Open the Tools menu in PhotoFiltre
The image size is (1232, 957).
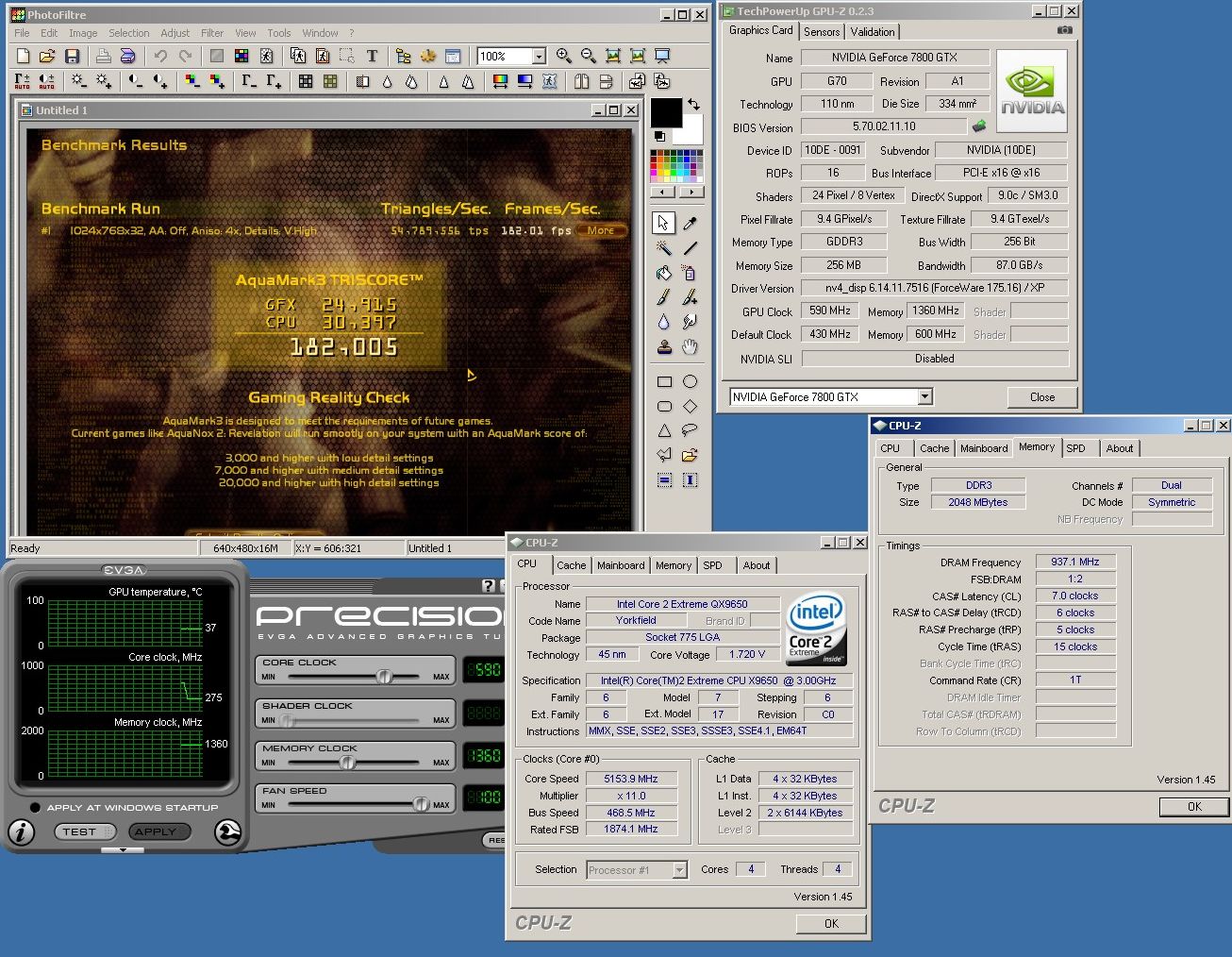click(x=278, y=33)
